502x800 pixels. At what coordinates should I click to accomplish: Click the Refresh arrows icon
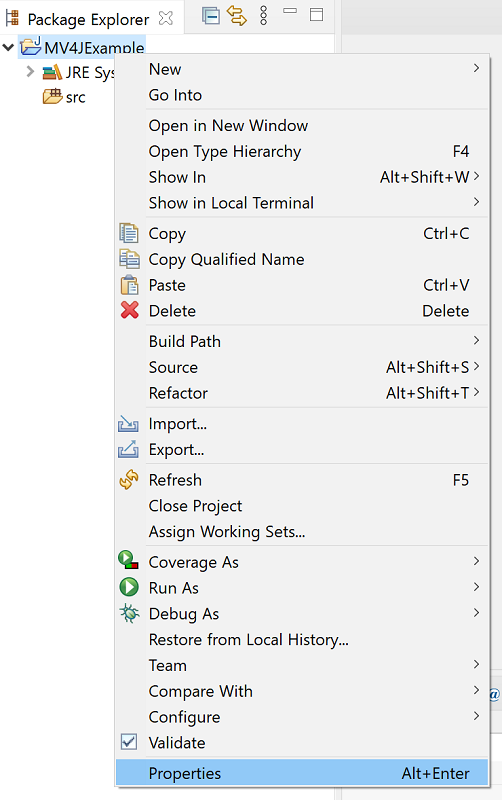[x=129, y=480]
